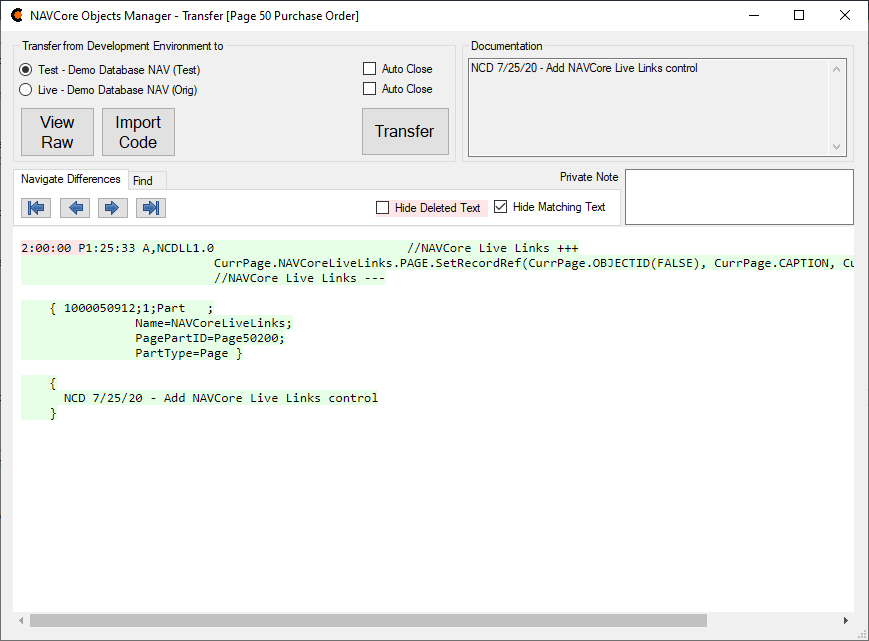The image size is (869, 641).
Task: Click the Documentation text area
Action: tap(650, 107)
